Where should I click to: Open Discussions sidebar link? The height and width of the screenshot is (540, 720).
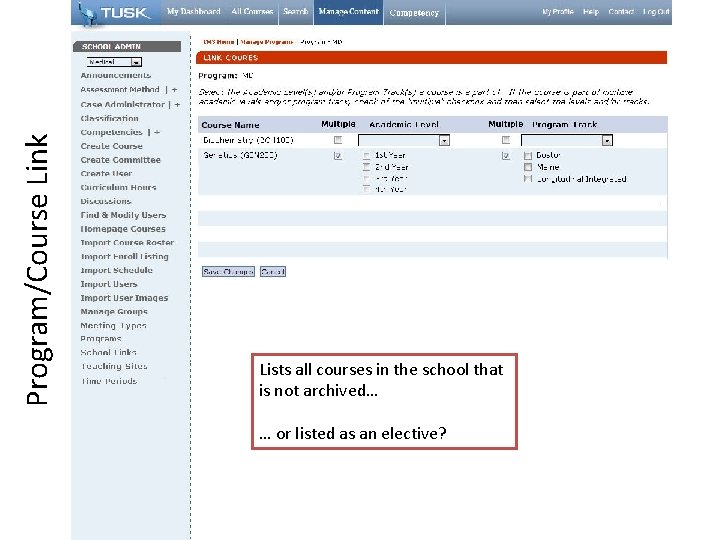[x=106, y=201]
